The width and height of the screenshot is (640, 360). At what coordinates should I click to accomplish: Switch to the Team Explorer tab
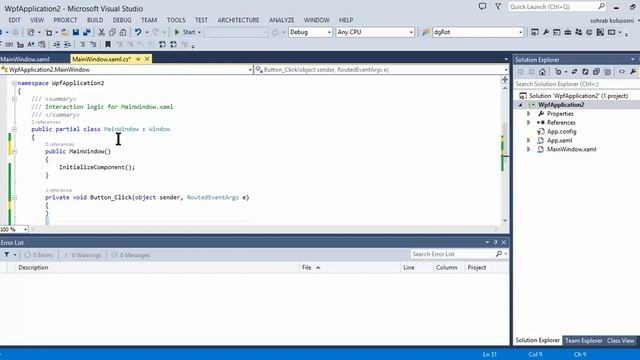click(583, 340)
